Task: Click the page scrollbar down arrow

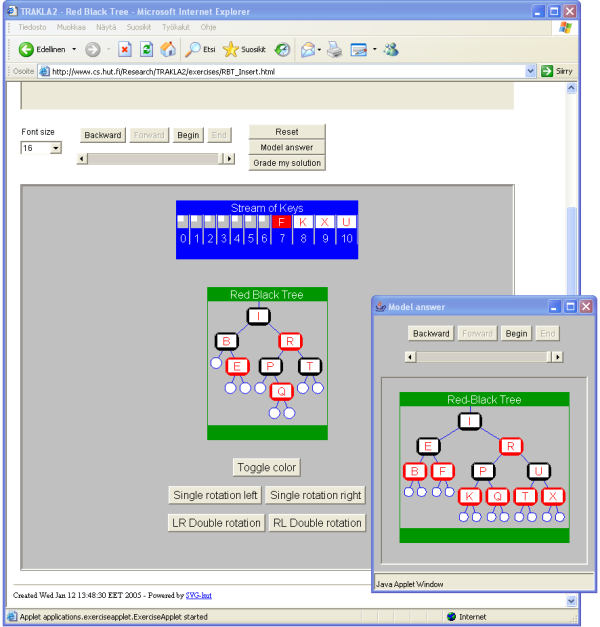Action: pyautogui.click(x=571, y=601)
